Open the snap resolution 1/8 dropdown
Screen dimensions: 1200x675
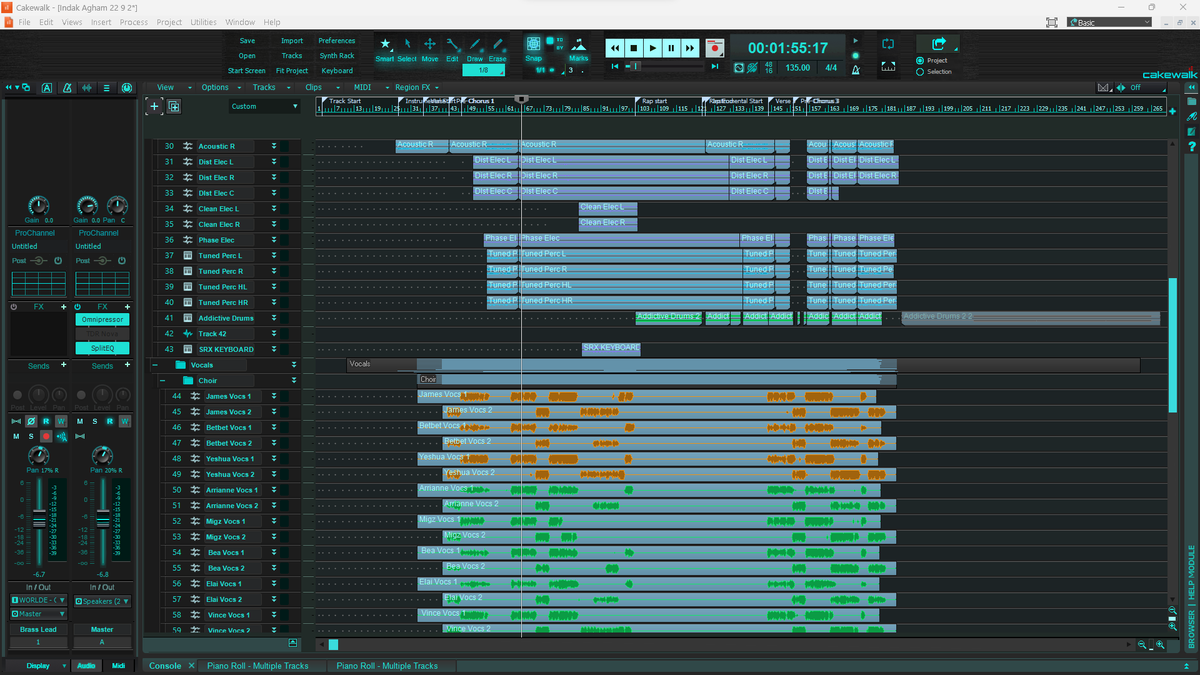coord(484,70)
